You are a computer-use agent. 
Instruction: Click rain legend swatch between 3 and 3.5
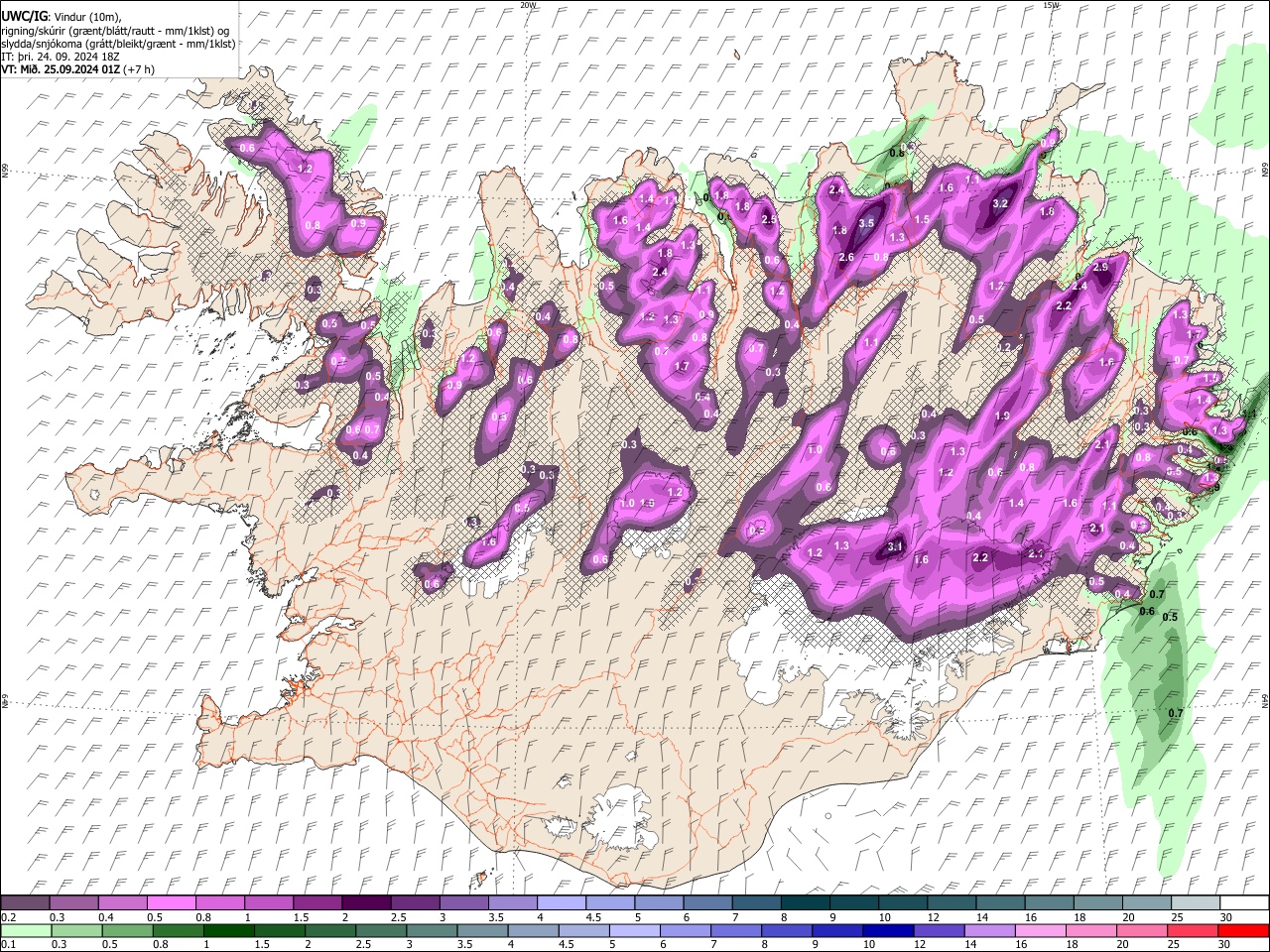(x=432, y=930)
